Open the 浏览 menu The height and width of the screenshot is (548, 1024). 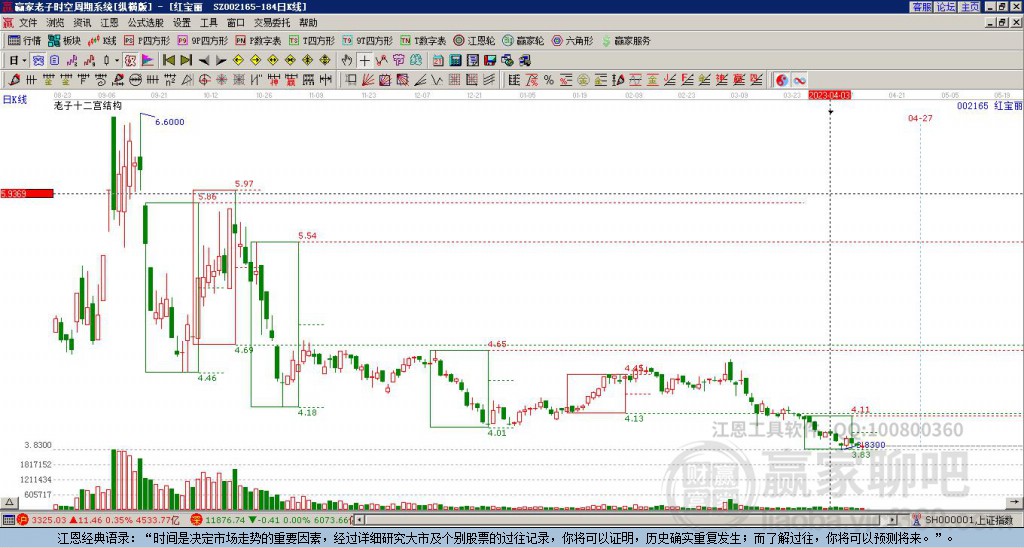pyautogui.click(x=55, y=23)
